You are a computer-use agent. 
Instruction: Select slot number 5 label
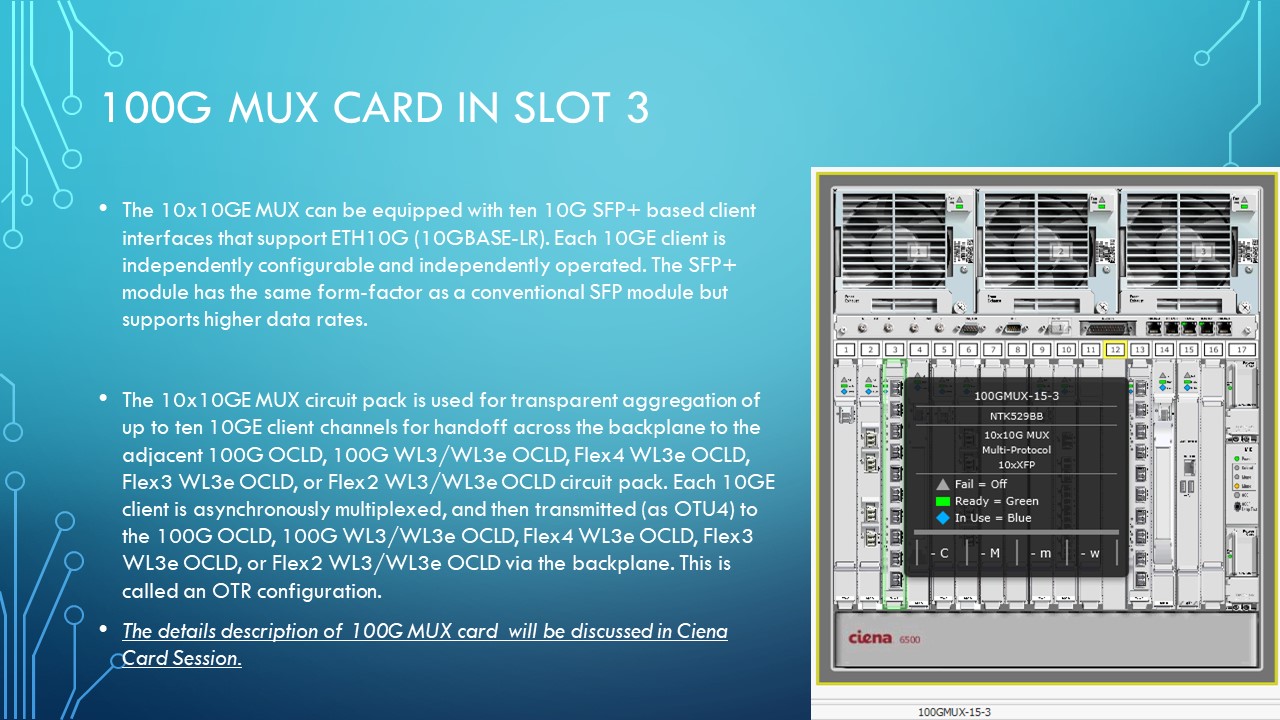(944, 349)
